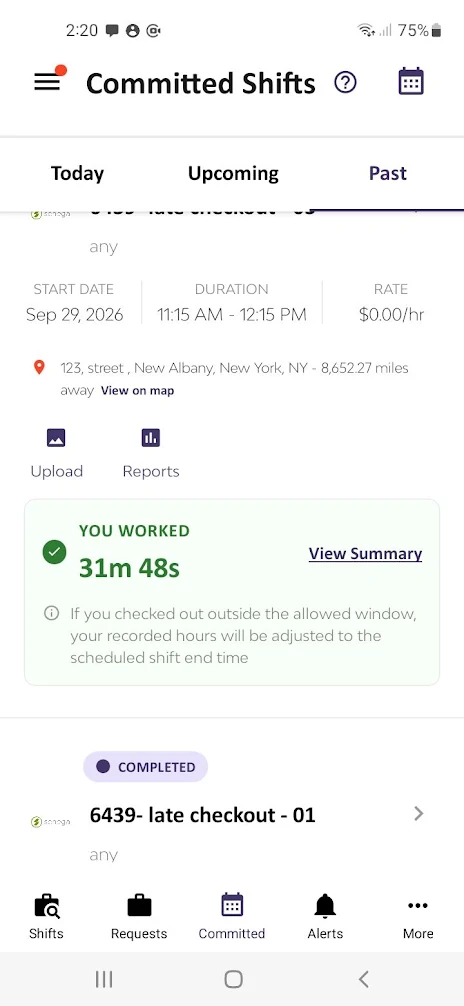Select the Committed navigation item
This screenshot has width=464, height=1006.
point(232,916)
